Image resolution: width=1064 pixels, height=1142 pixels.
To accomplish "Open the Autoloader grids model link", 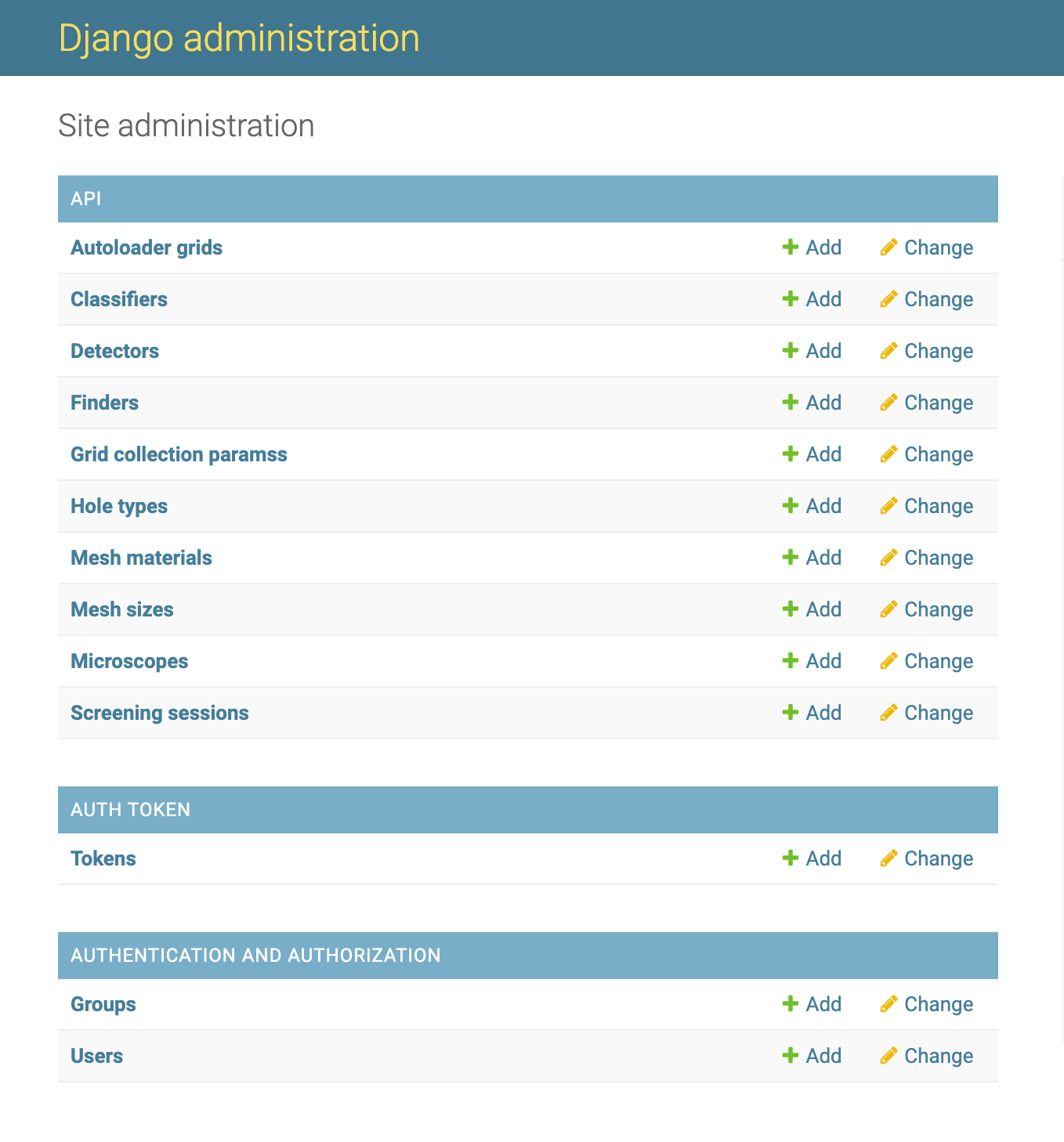I will point(147,248).
